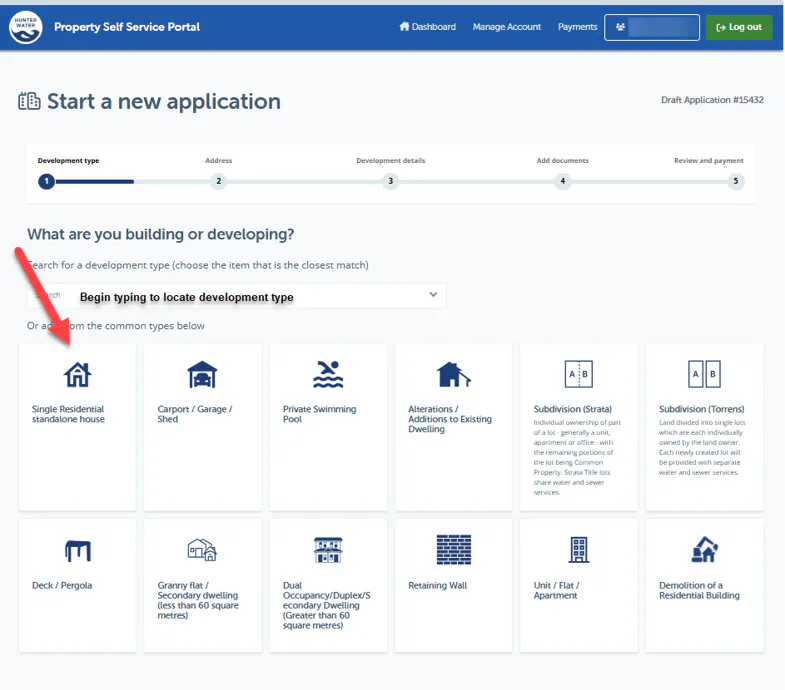Click 'Demolition of a Residential Building' label
This screenshot has height=690, width=785.
(x=699, y=590)
